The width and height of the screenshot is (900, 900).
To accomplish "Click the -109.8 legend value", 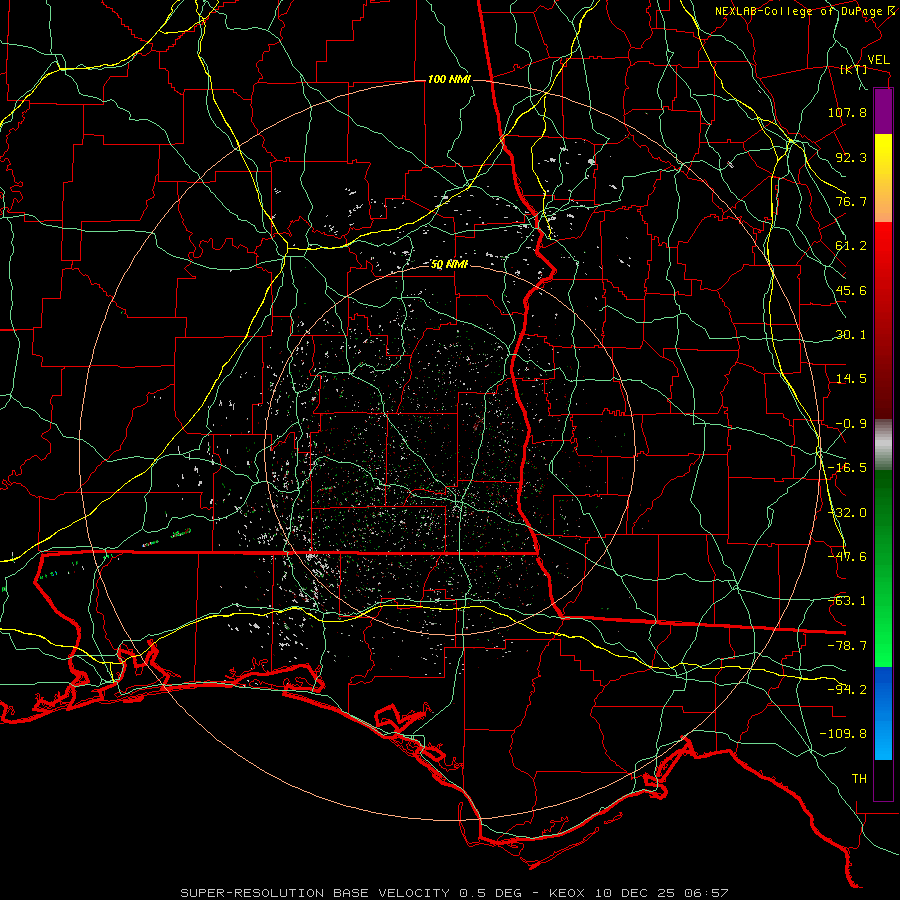I will (x=843, y=734).
